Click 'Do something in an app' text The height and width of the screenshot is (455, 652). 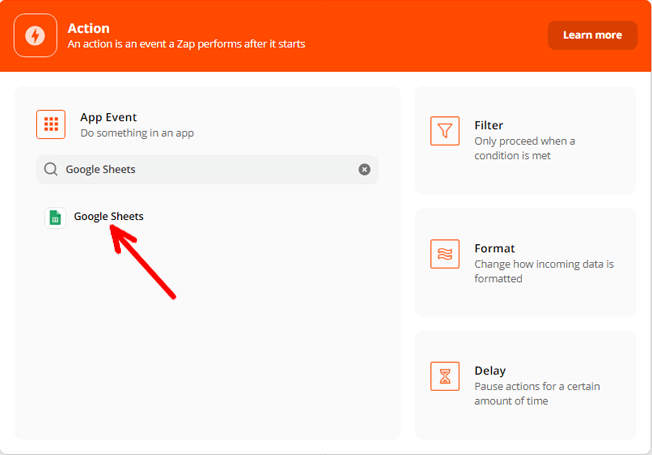137,133
